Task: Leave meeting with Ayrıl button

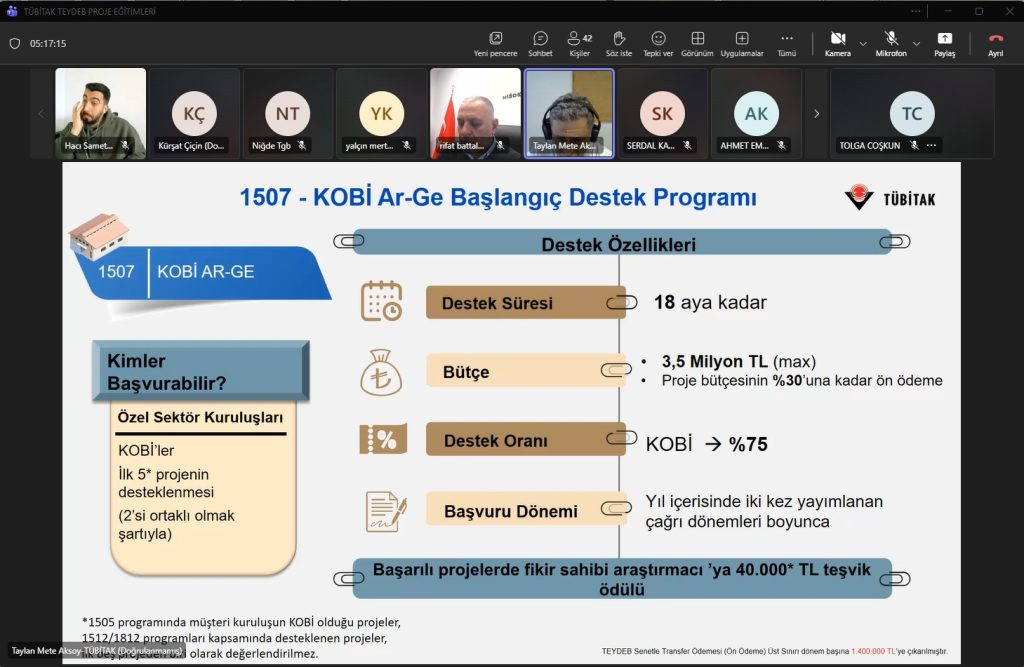Action: click(x=995, y=43)
